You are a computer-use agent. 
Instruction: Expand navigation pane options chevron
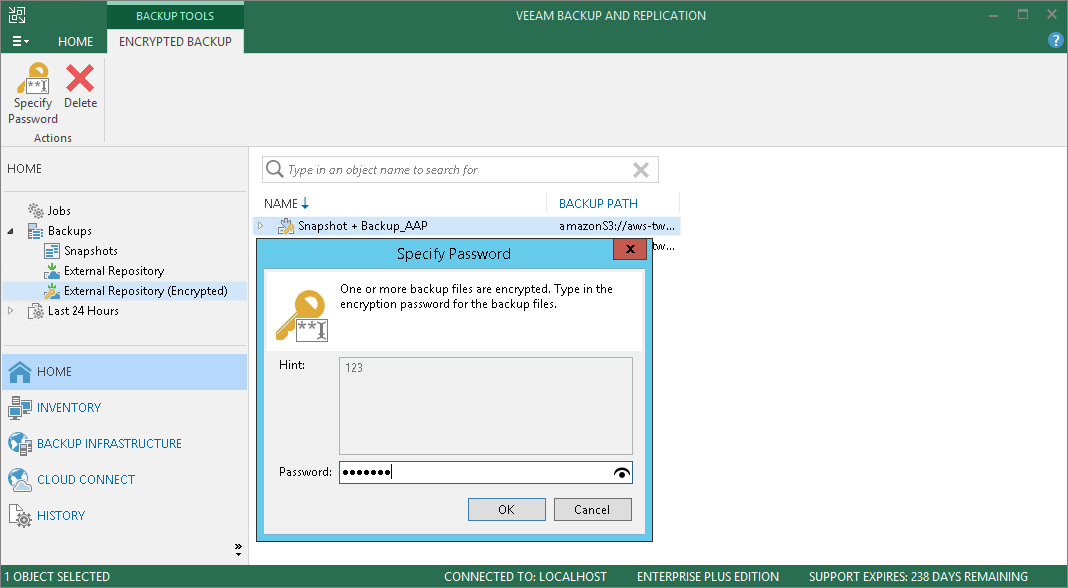238,550
